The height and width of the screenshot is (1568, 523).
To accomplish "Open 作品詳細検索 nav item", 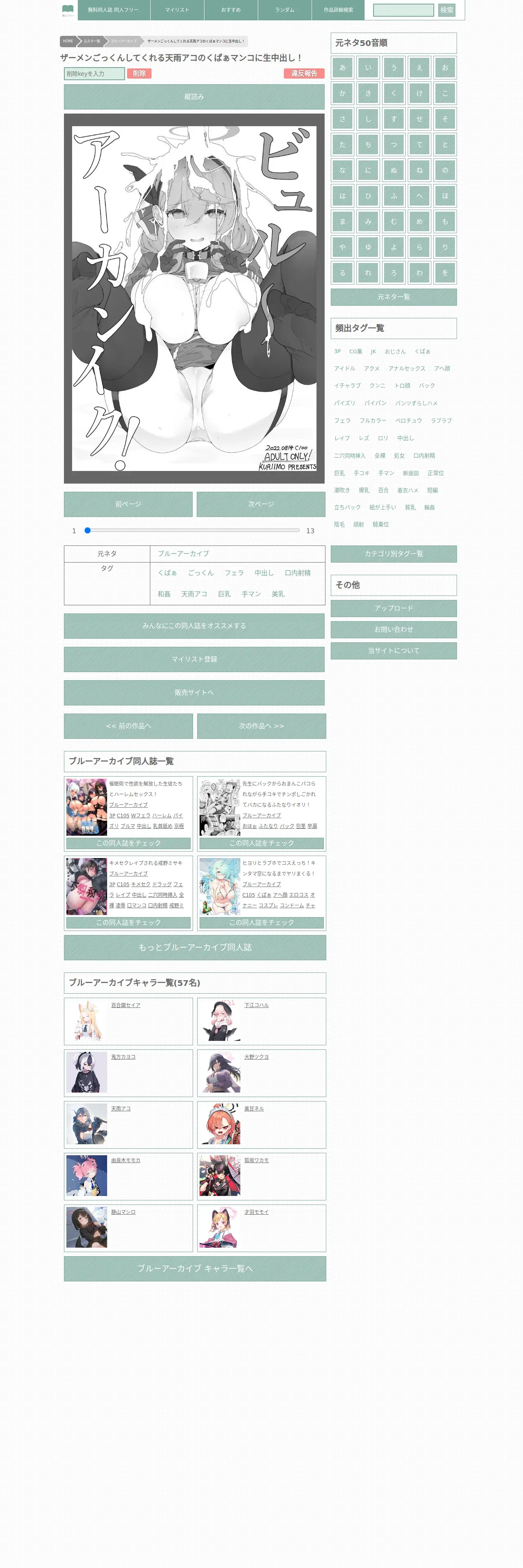I will (x=338, y=10).
